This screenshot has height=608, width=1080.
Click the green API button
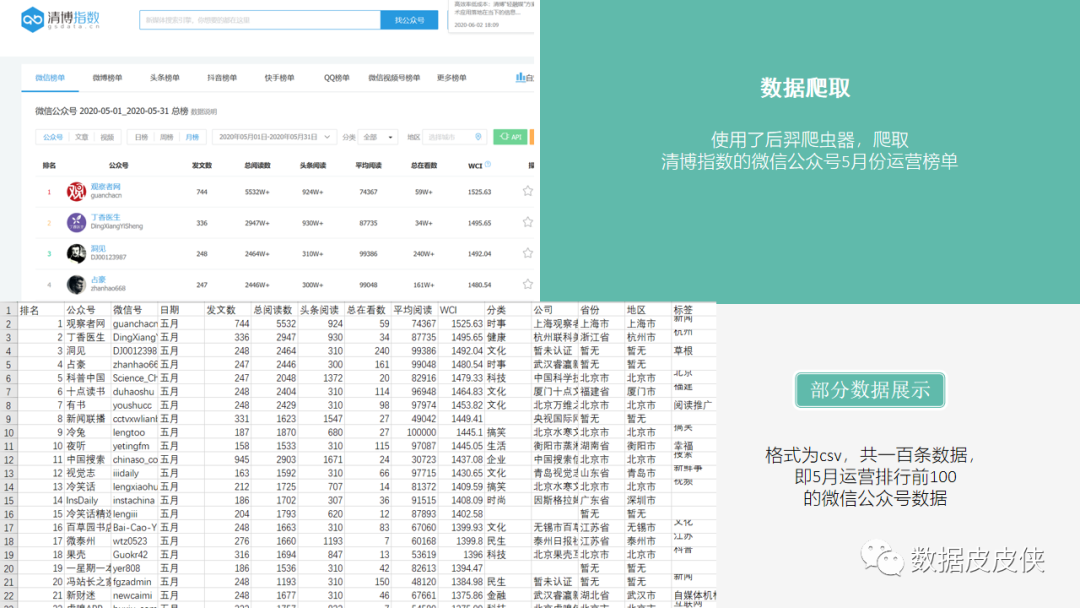[510, 137]
